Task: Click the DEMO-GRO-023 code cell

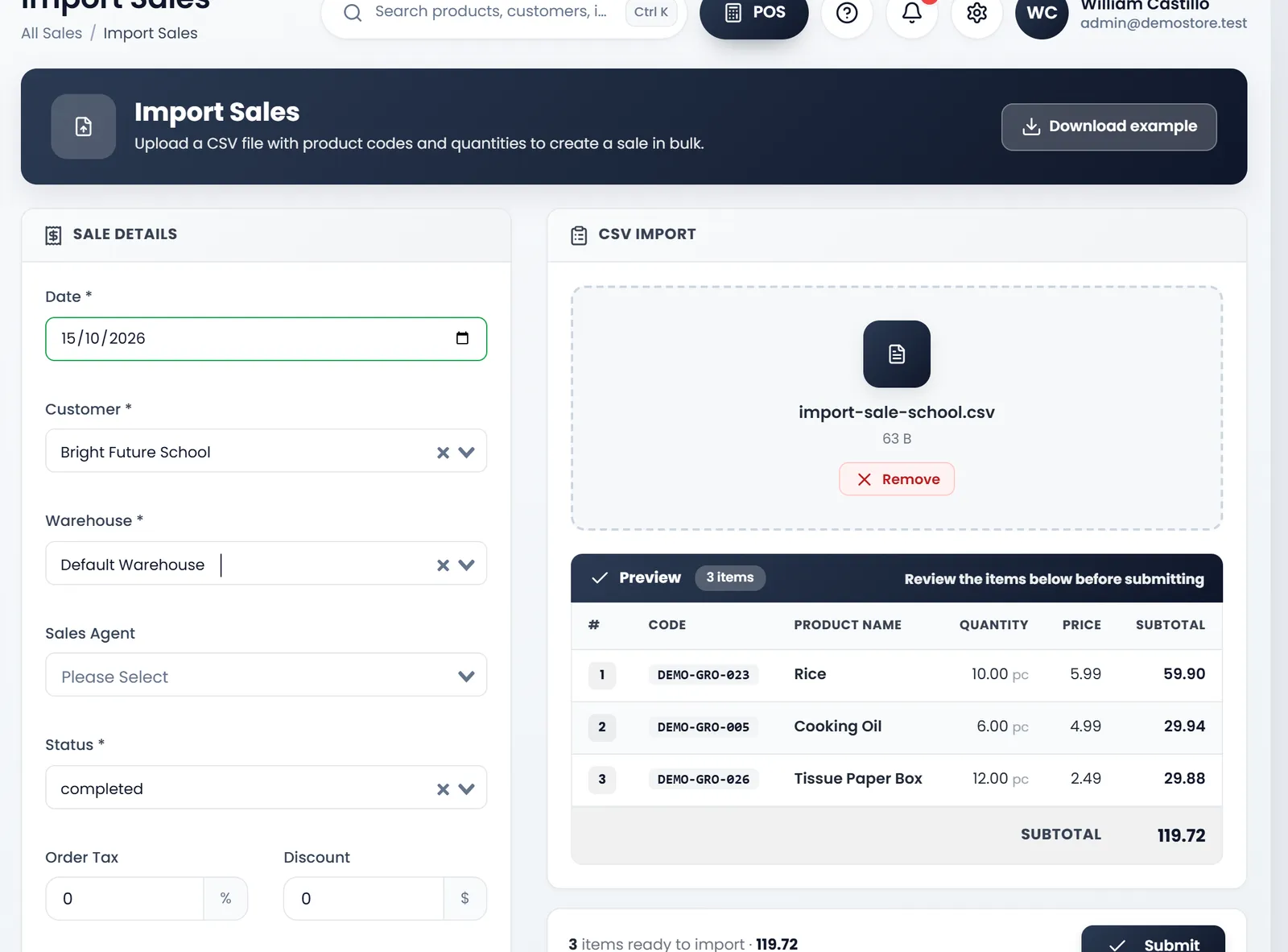Action: point(703,675)
